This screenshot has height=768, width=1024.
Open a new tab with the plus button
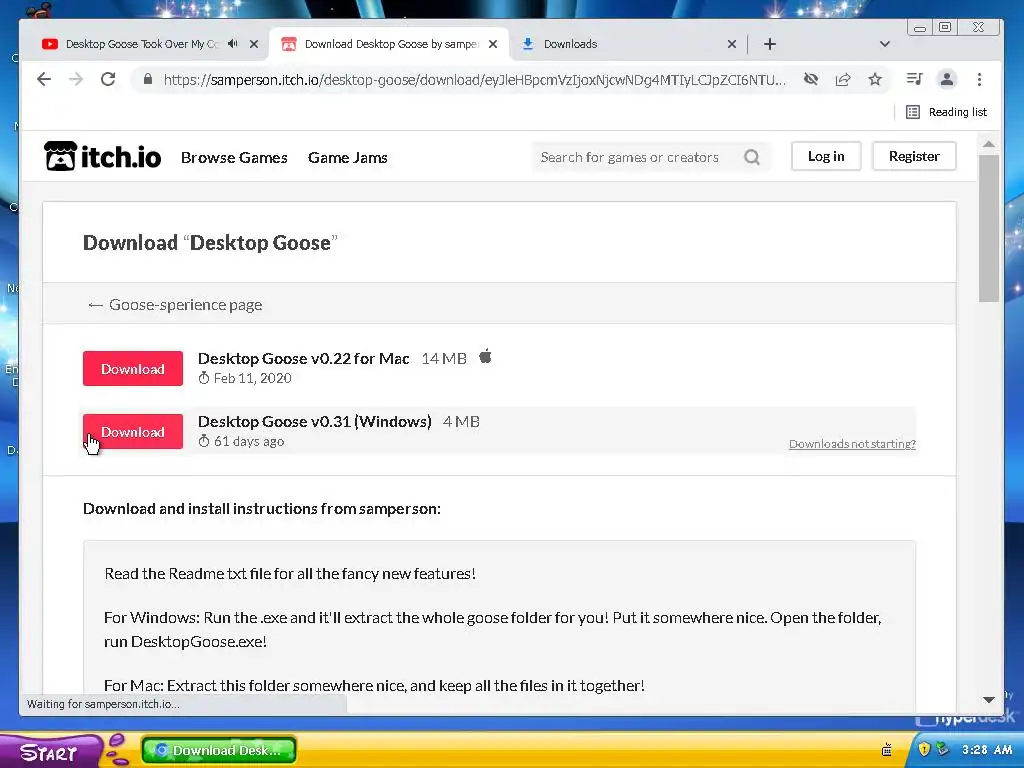(770, 44)
